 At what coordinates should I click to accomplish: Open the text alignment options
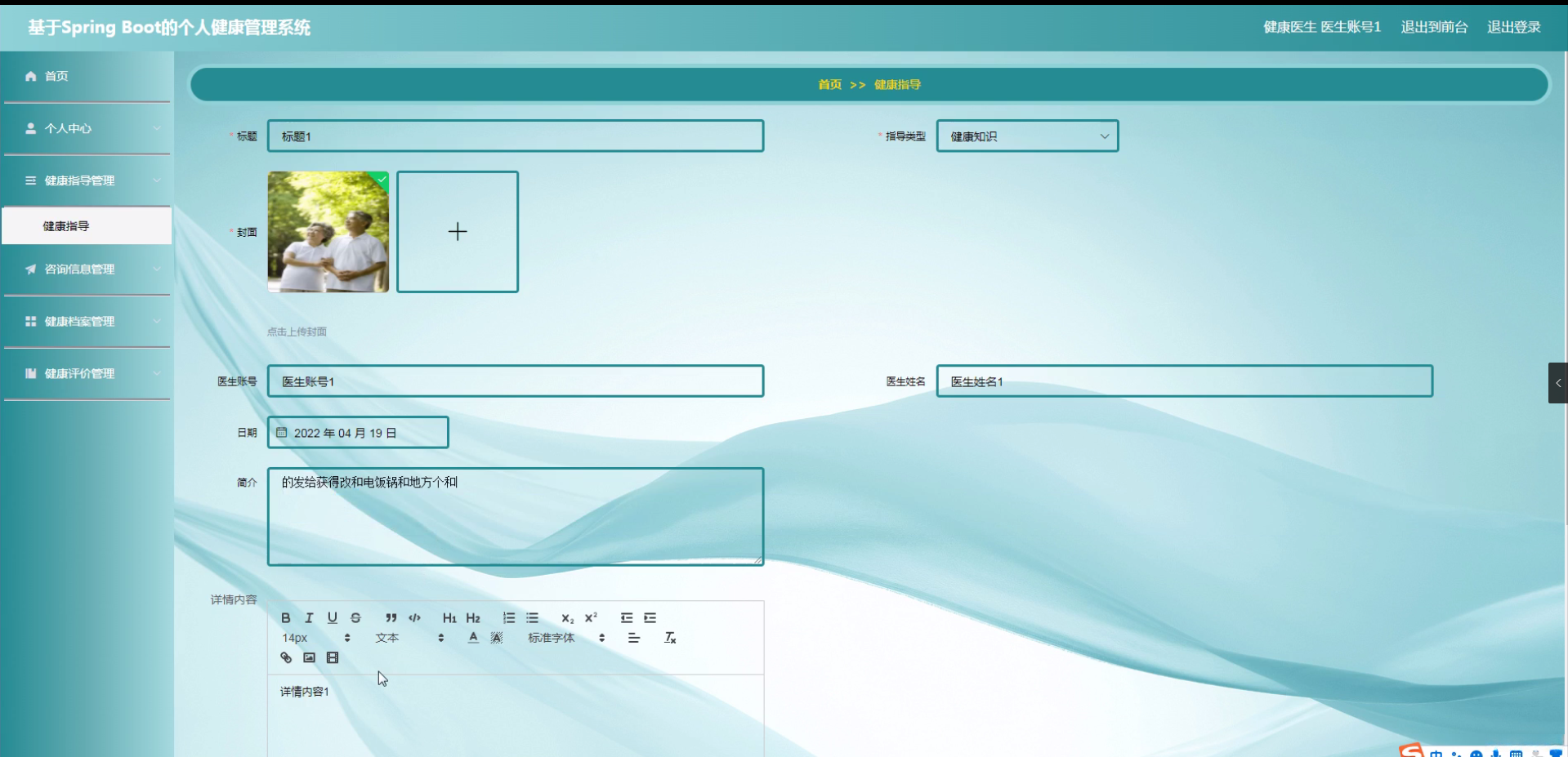pyautogui.click(x=634, y=638)
